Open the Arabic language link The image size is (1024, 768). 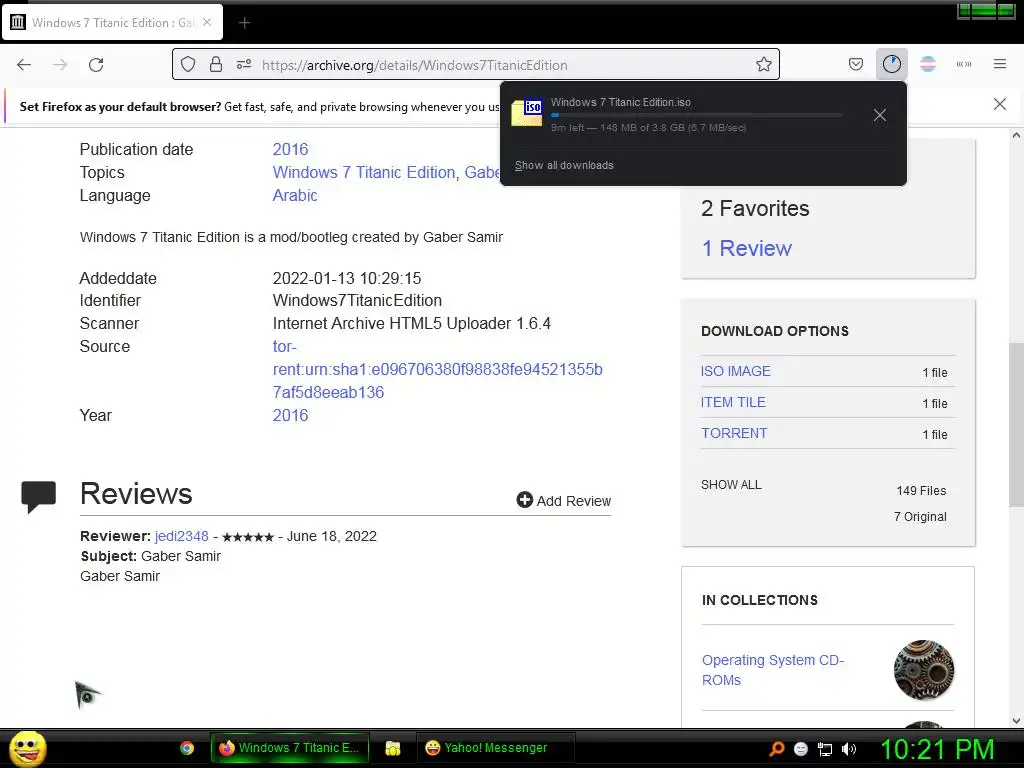click(295, 195)
